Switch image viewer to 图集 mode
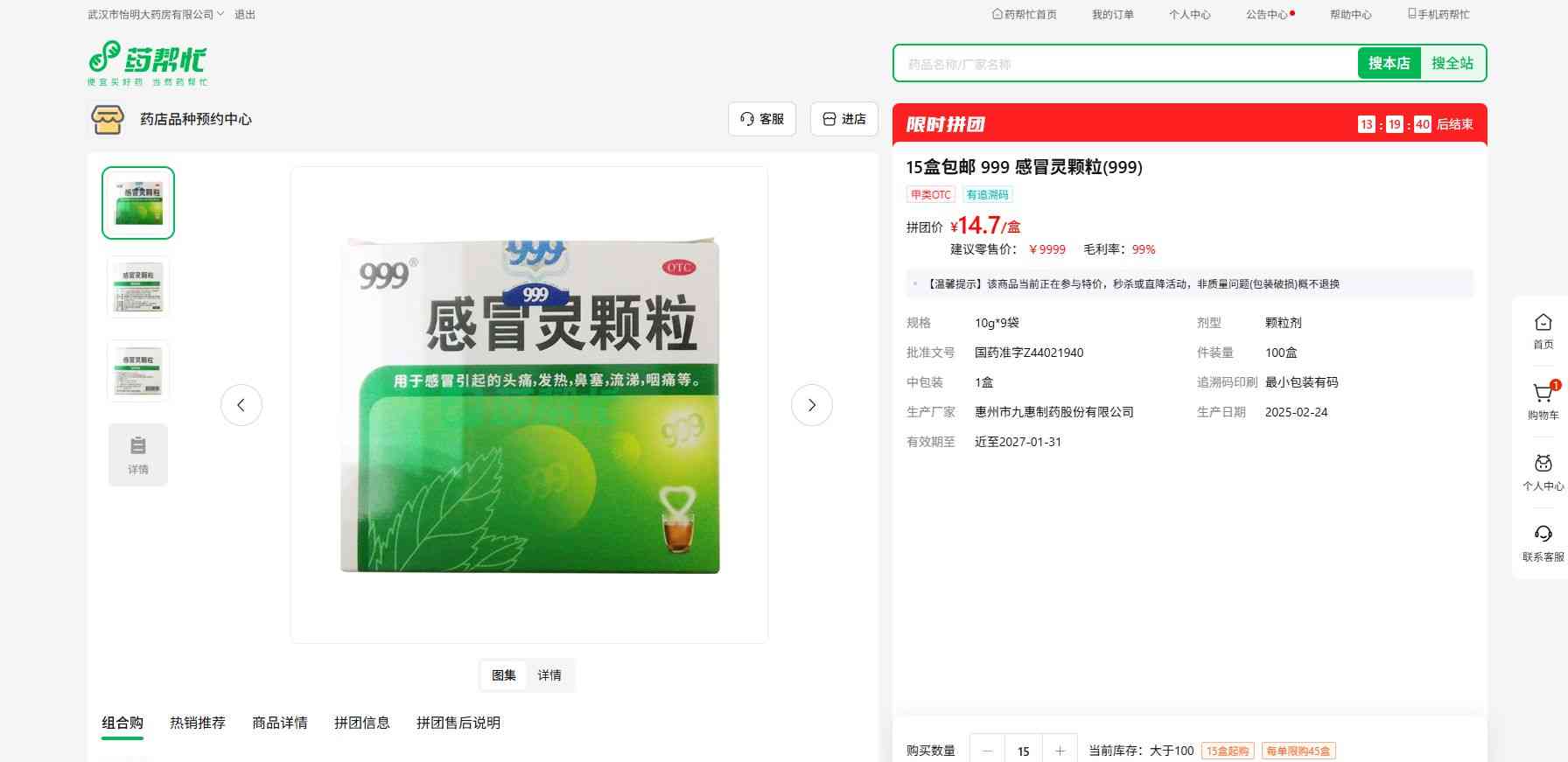This screenshot has height=762, width=1568. (504, 675)
